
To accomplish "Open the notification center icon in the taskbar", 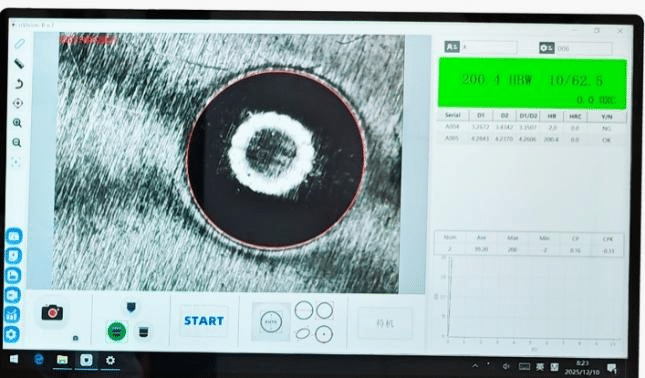I will [612, 368].
